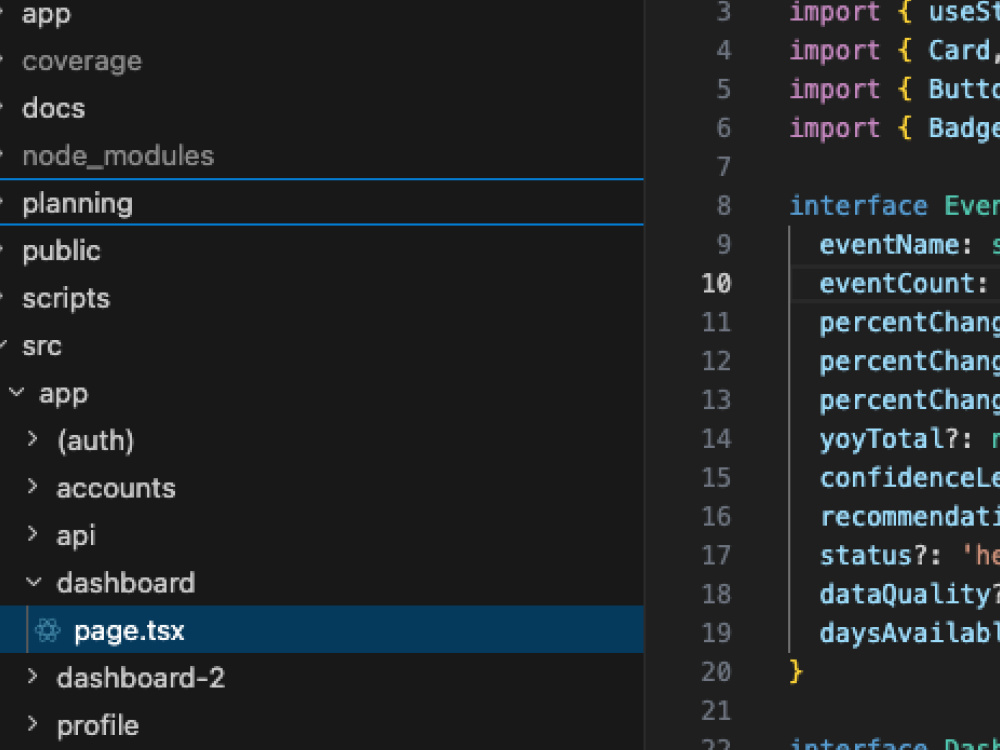
Task: Expand the (auth) folder chevron
Action: pos(33,439)
